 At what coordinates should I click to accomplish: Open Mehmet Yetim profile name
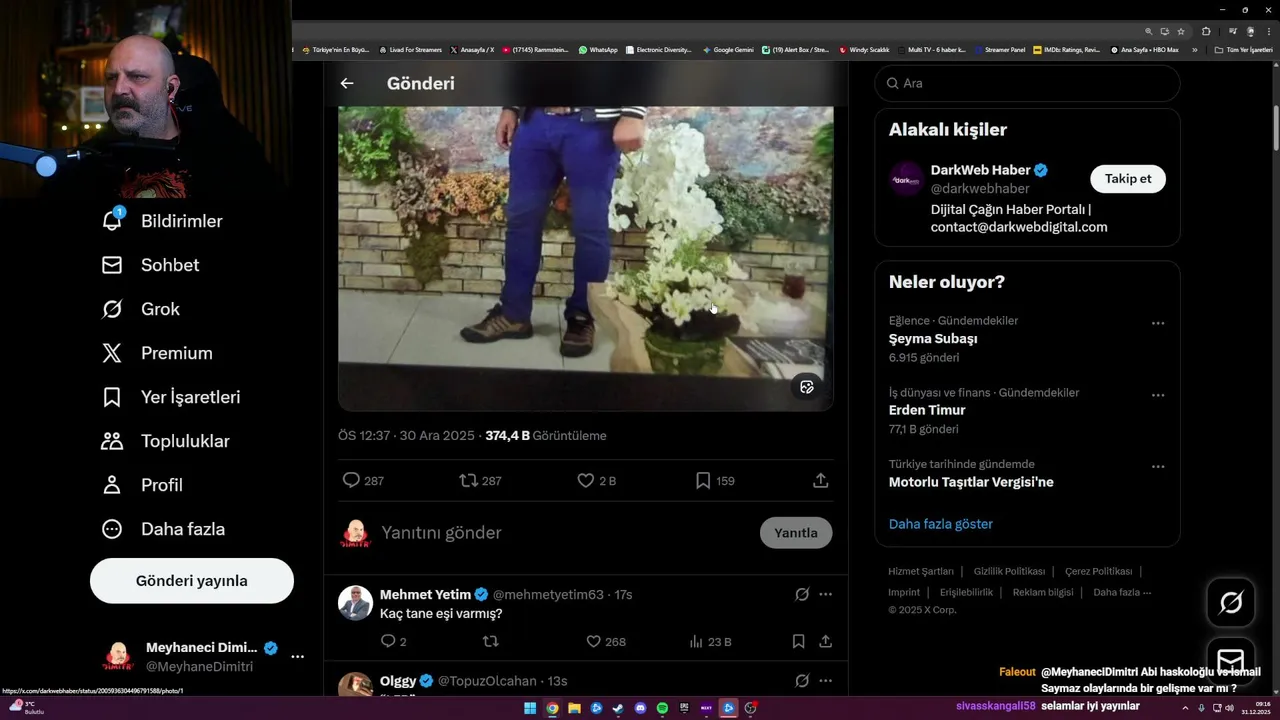[x=426, y=594]
